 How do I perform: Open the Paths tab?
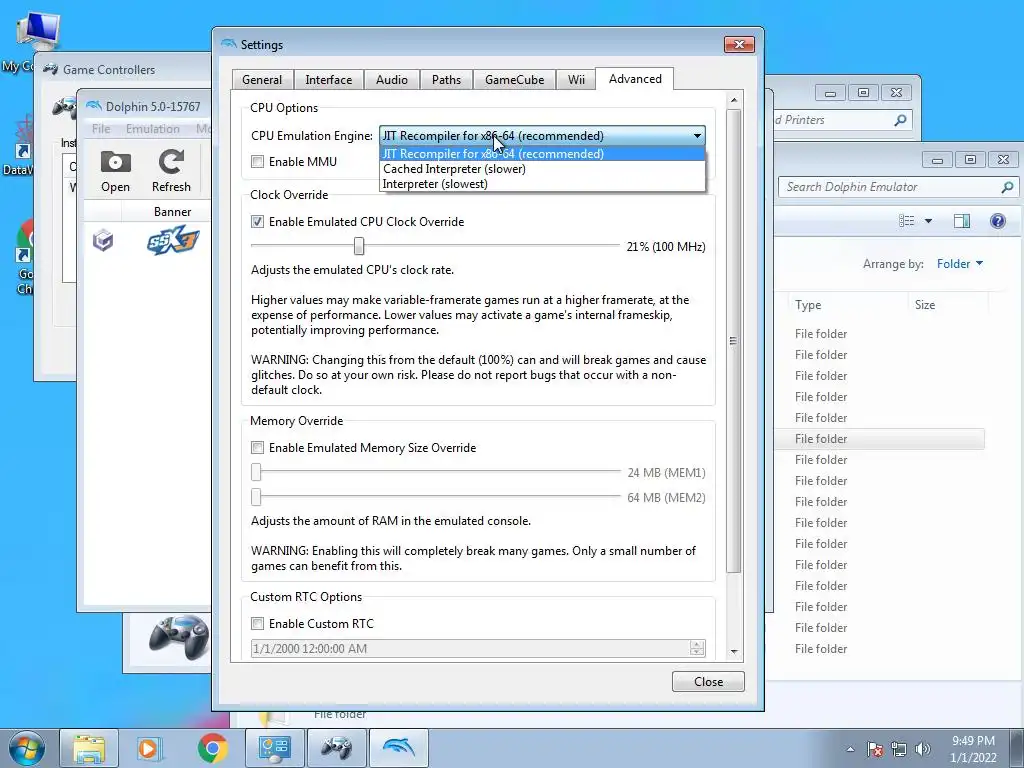point(446,80)
